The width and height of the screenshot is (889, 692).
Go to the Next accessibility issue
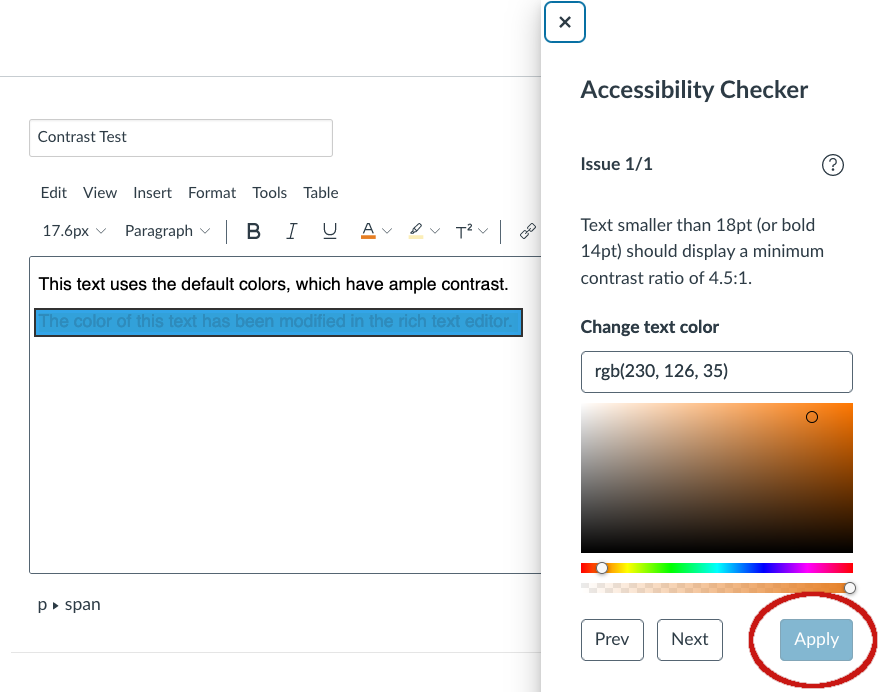[689, 639]
